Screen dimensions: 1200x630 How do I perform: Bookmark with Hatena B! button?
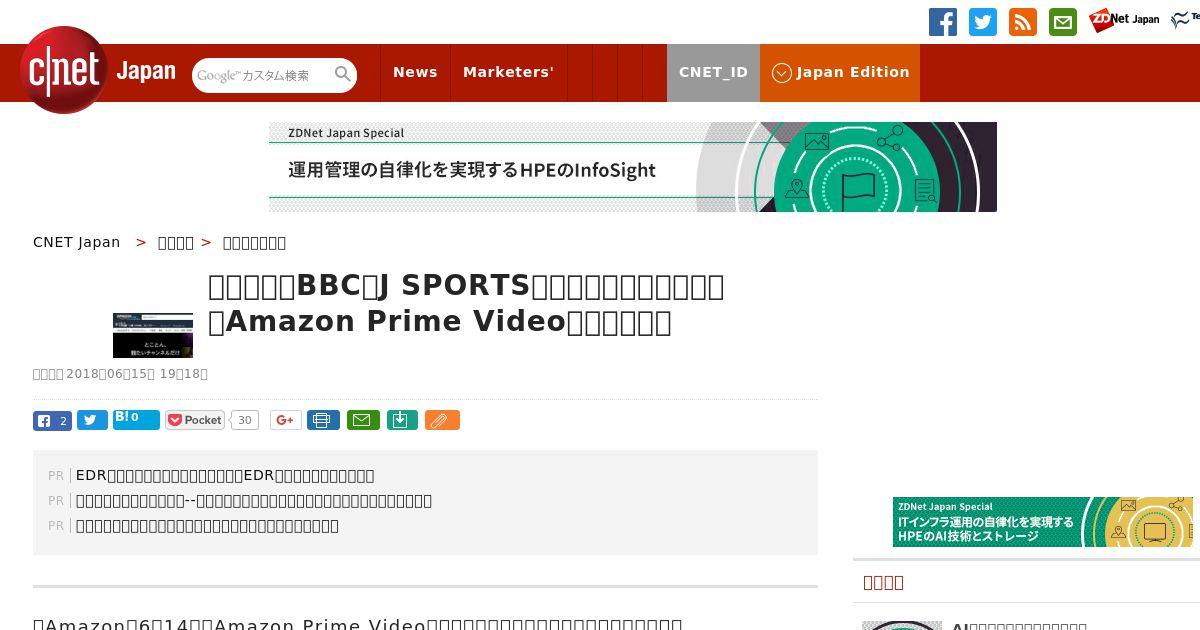[x=136, y=420]
